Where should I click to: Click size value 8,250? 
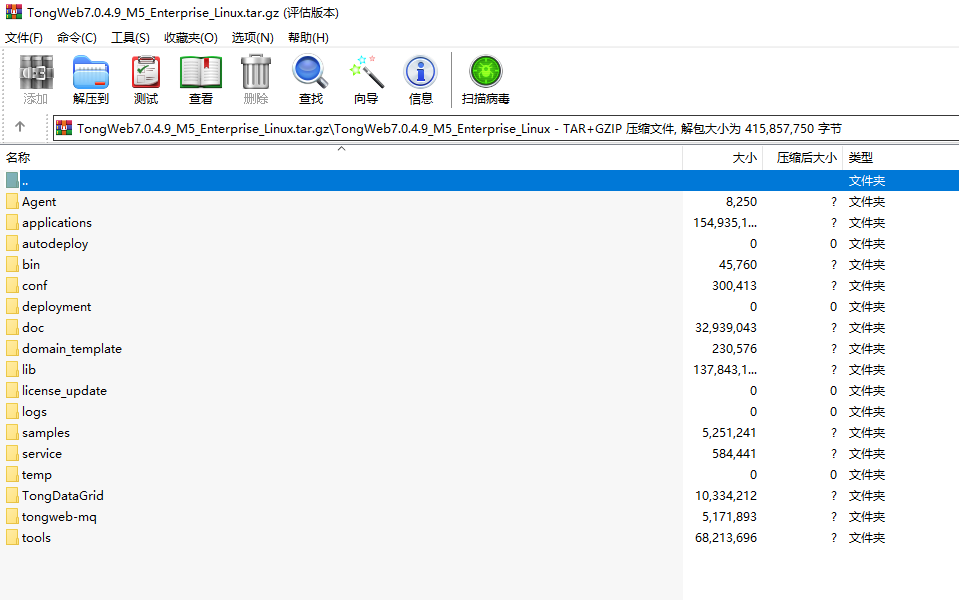pos(741,202)
